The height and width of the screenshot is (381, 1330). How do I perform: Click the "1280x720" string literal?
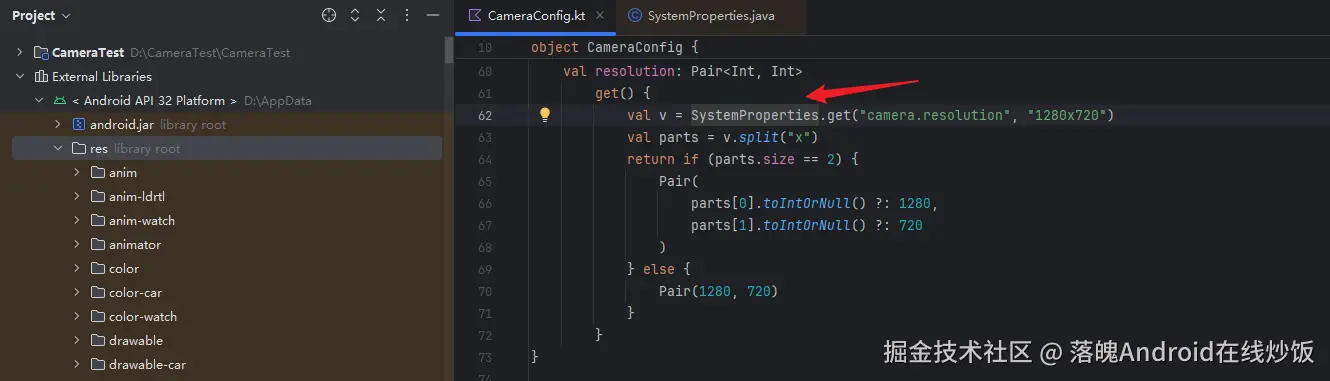click(x=1066, y=115)
